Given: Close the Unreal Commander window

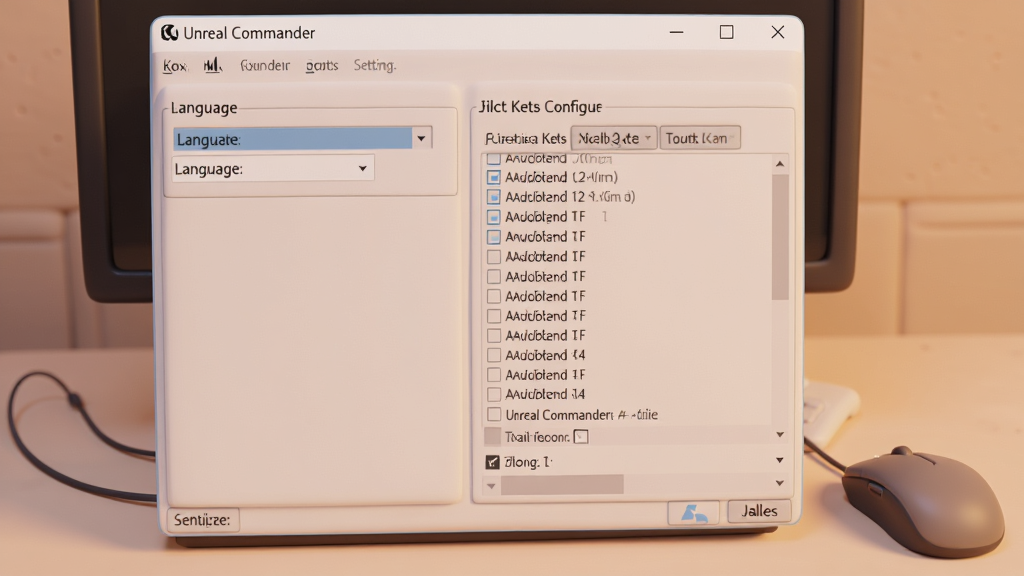Looking at the screenshot, I should click(777, 32).
